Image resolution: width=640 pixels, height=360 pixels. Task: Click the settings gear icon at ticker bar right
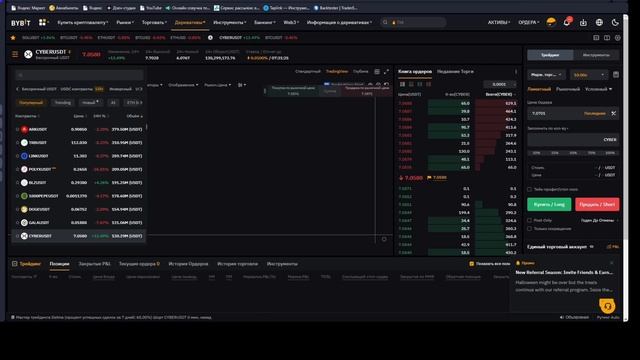[618, 38]
